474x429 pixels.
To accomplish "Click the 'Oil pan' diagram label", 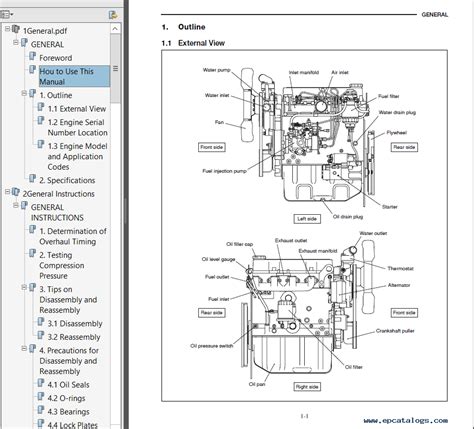I will tap(257, 384).
